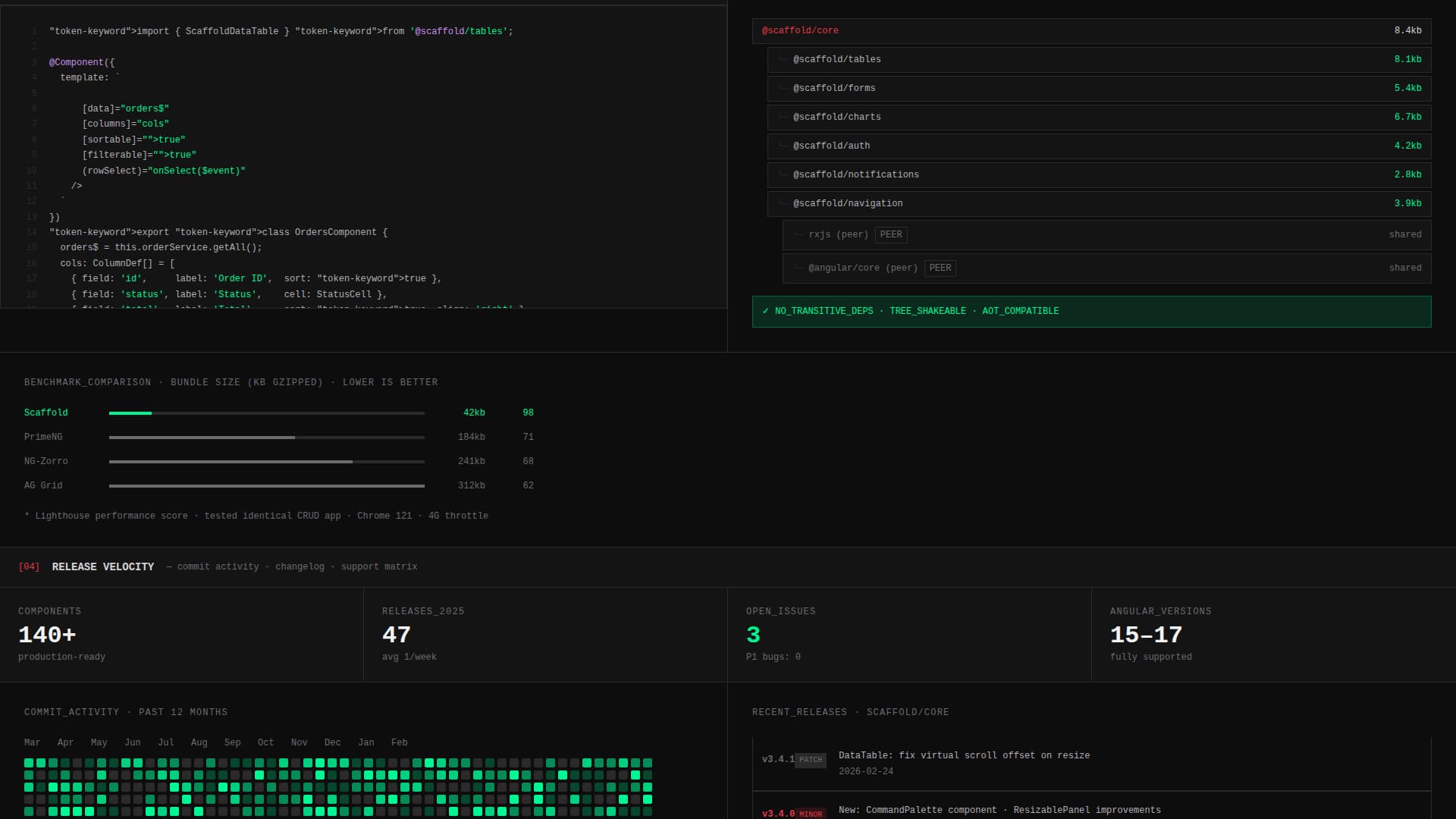
Task: Click the PEER badge next to @angular/core
Action: pyautogui.click(x=940, y=268)
